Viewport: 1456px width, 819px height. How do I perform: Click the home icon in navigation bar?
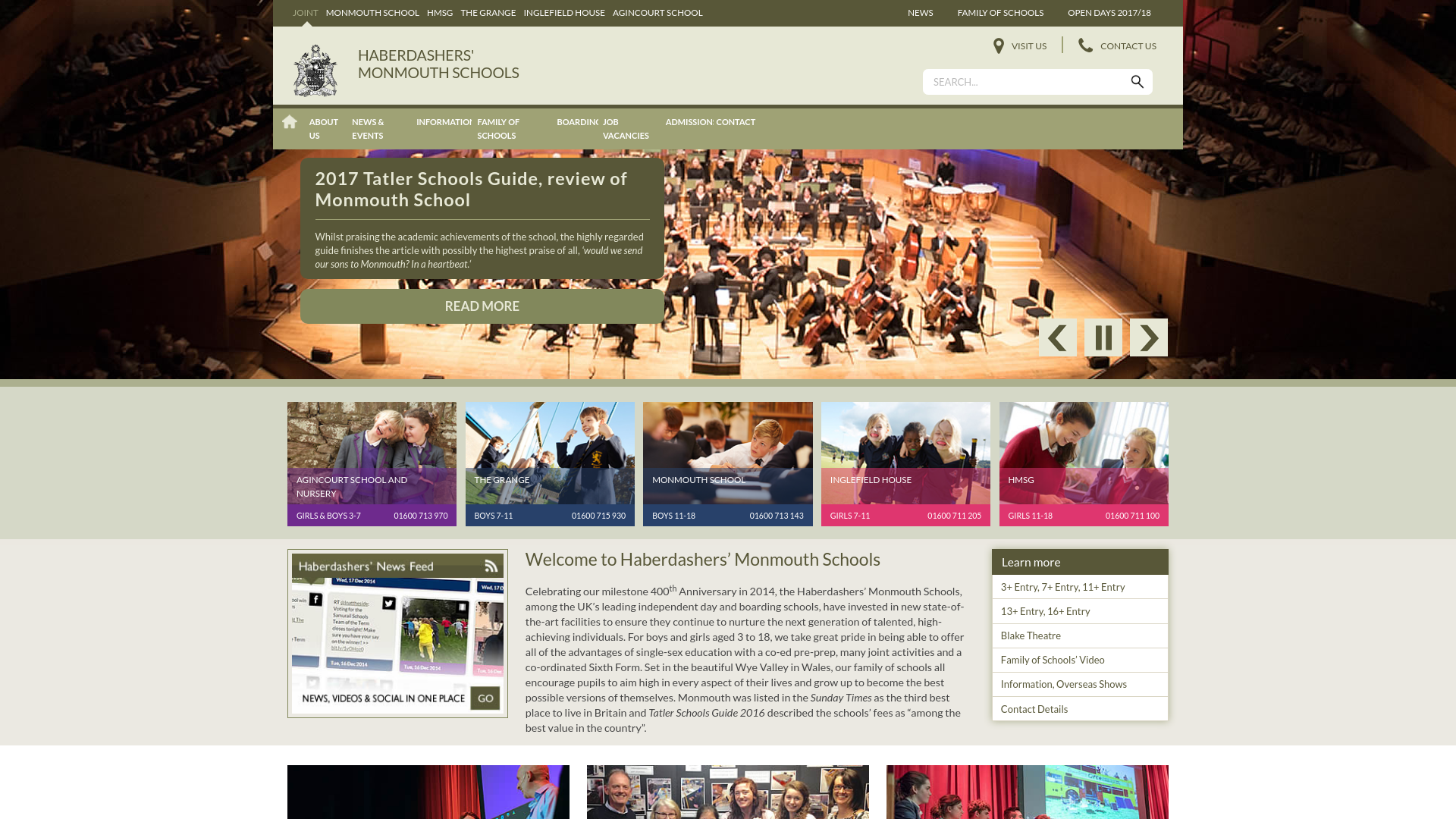[289, 122]
